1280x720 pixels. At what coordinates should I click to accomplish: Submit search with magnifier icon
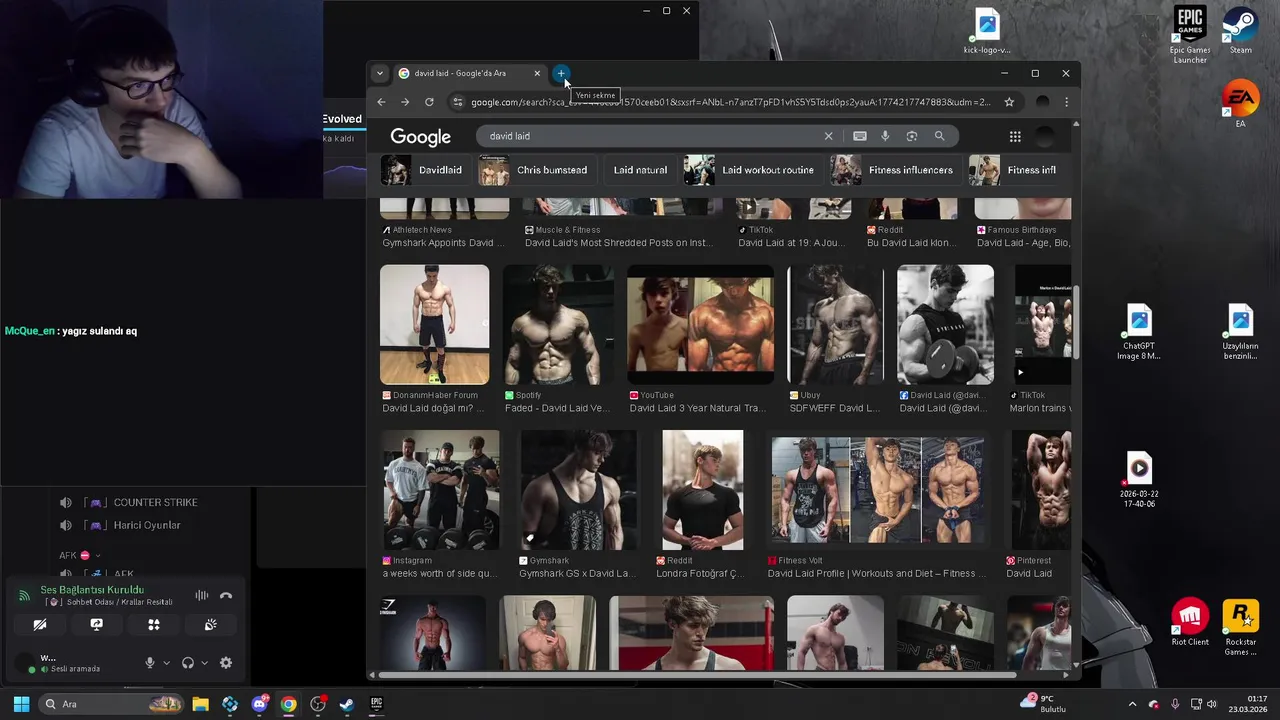point(939,136)
